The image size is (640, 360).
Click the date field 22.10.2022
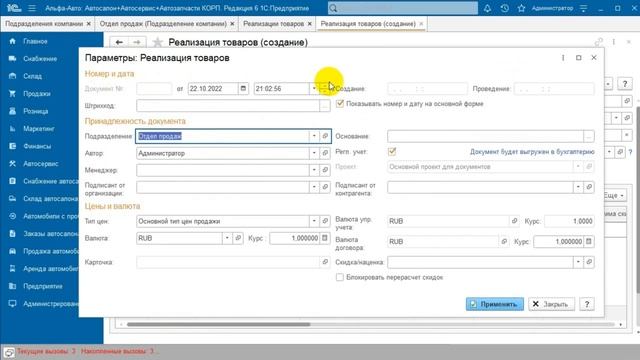[x=213, y=89]
